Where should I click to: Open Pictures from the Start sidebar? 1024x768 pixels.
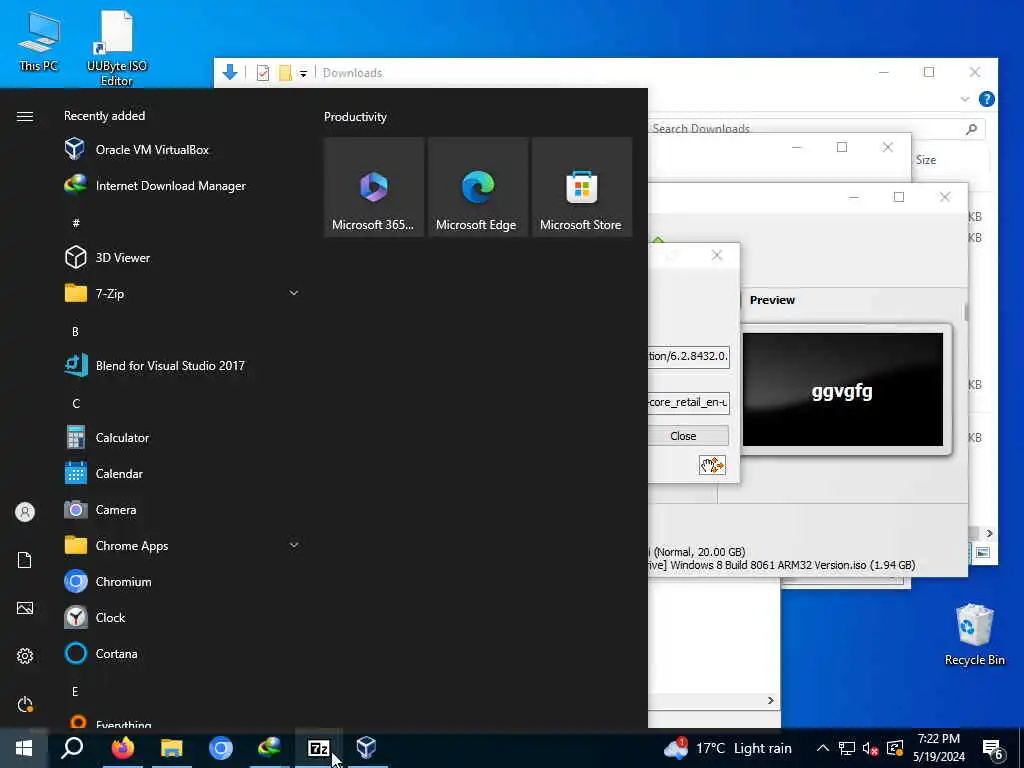[x=25, y=608]
